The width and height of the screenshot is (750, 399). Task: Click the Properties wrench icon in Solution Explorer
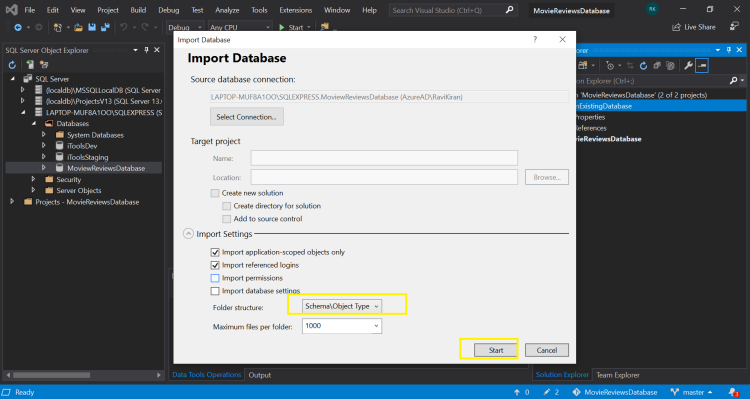pyautogui.click(x=688, y=66)
